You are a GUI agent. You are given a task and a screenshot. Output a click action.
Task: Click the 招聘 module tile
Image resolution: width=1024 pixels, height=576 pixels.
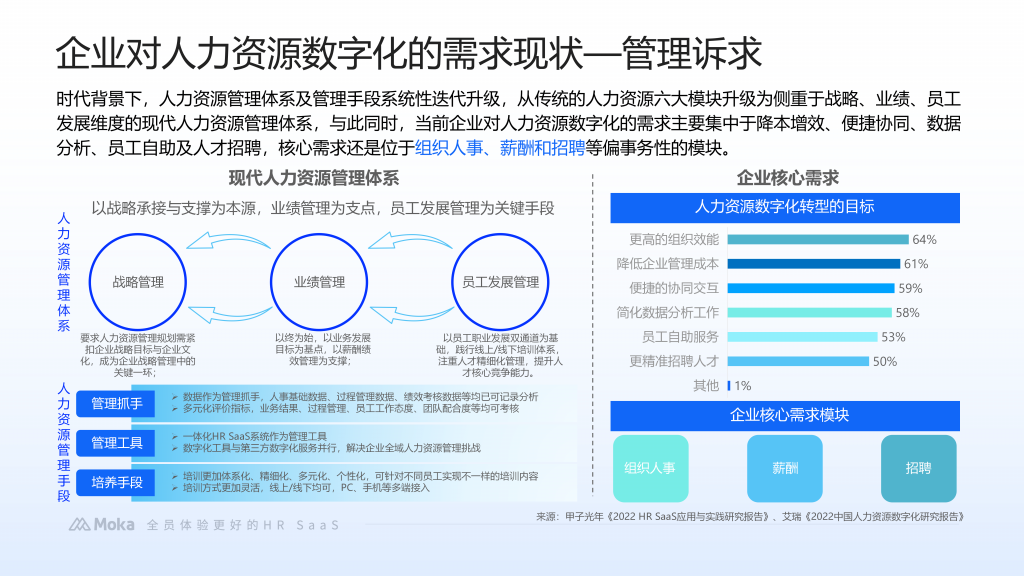[918, 468]
